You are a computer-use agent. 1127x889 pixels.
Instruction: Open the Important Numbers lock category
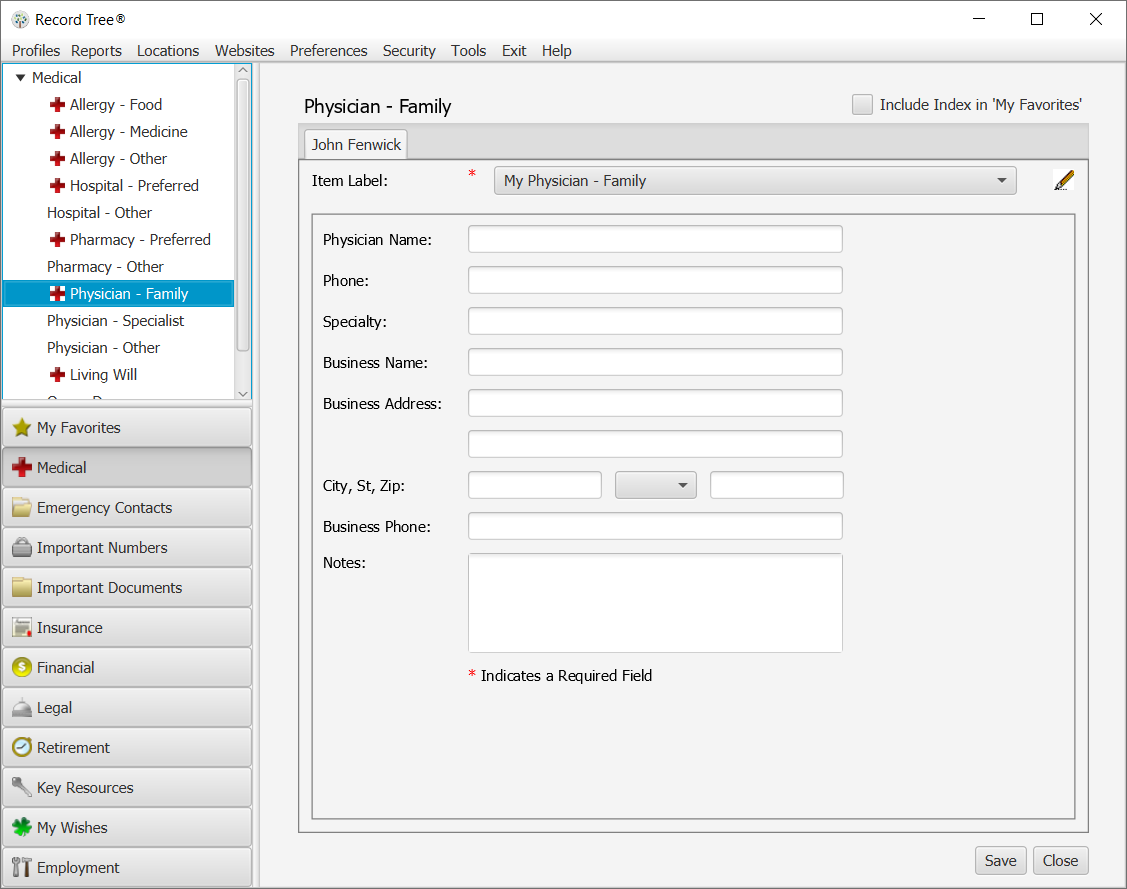point(22,547)
